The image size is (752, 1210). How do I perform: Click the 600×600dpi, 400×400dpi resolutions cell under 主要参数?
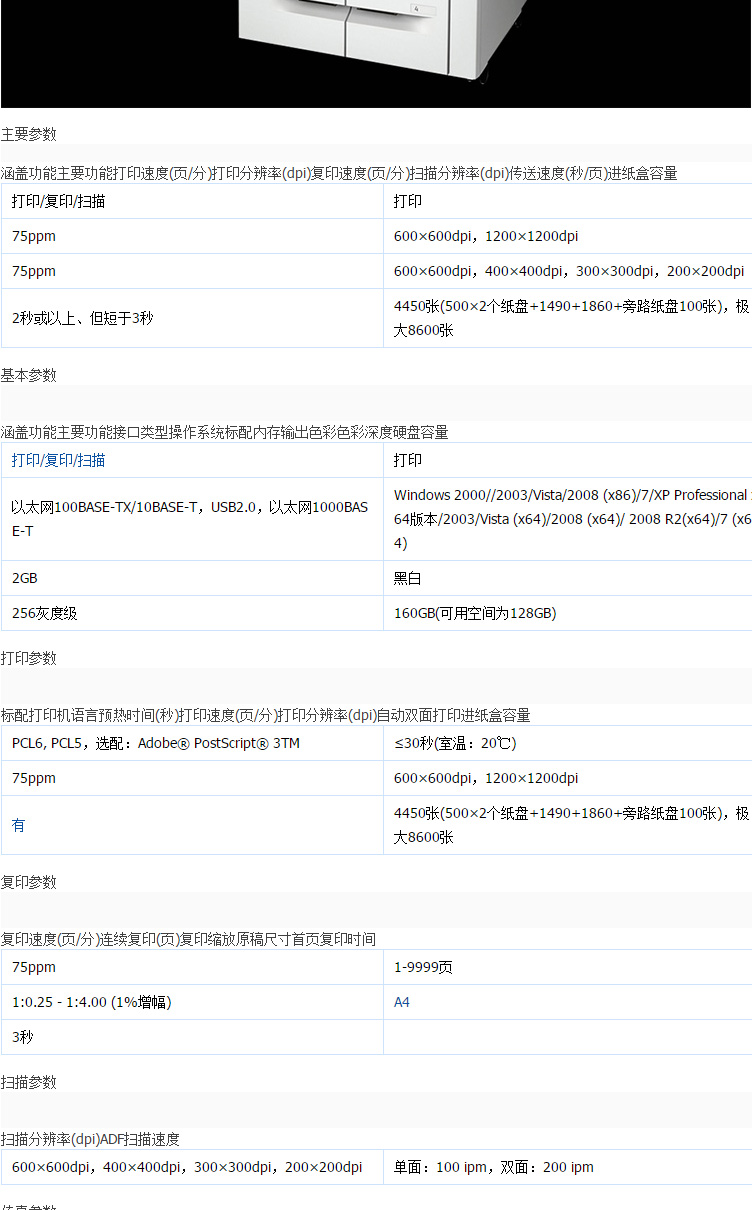click(x=568, y=271)
